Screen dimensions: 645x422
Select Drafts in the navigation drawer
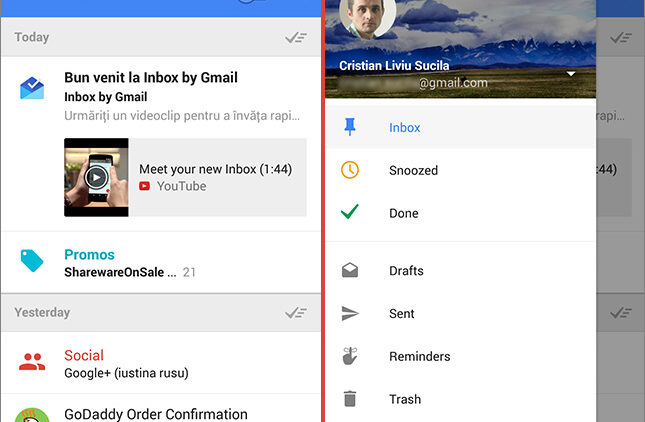click(406, 270)
